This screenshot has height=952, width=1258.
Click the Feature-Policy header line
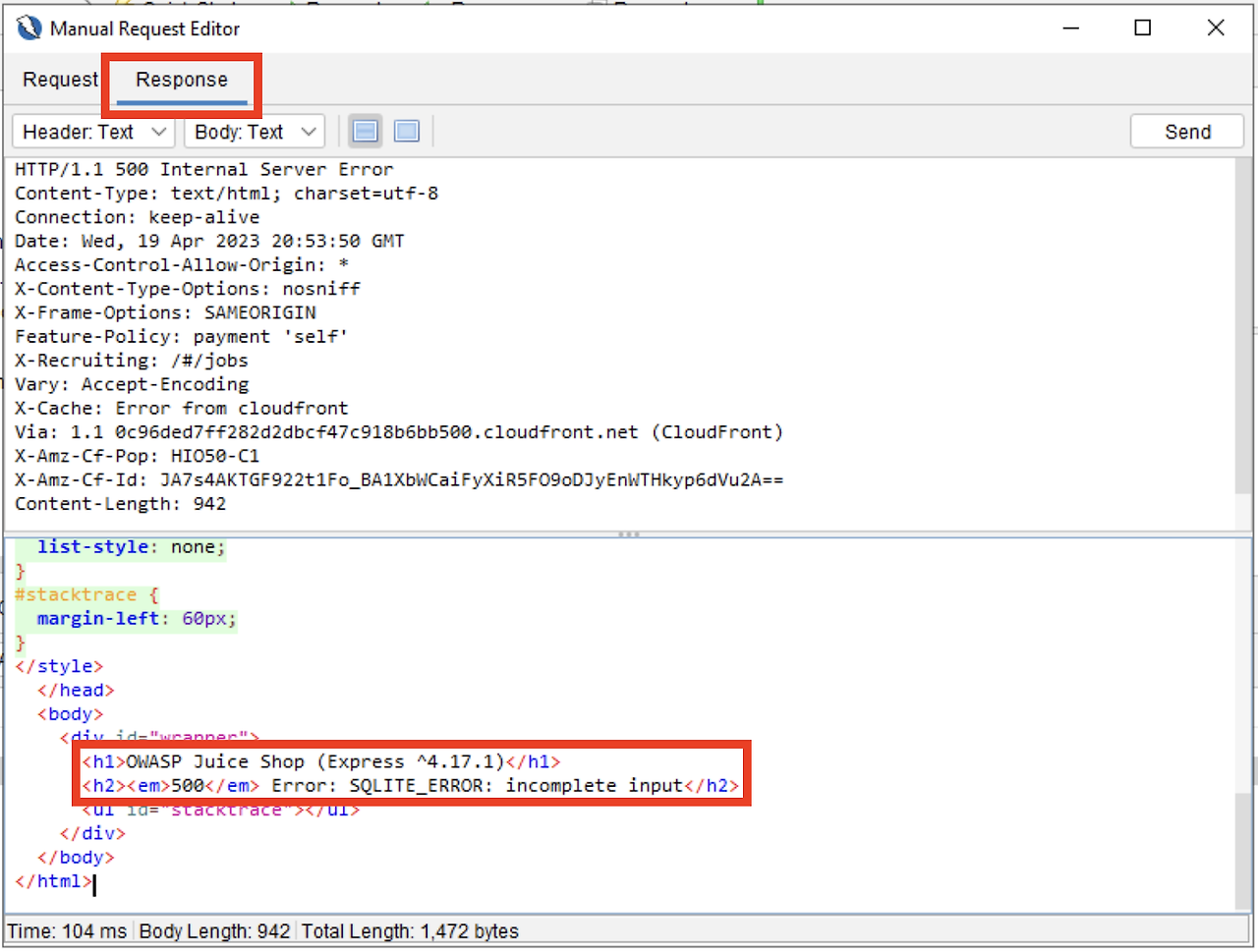[x=181, y=336]
